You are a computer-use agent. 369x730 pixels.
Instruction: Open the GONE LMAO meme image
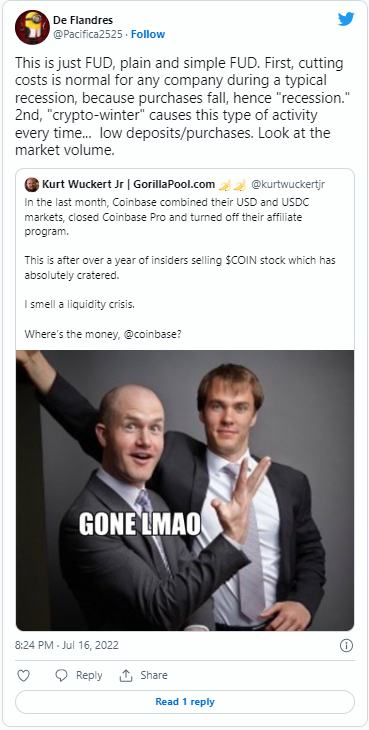tap(185, 490)
